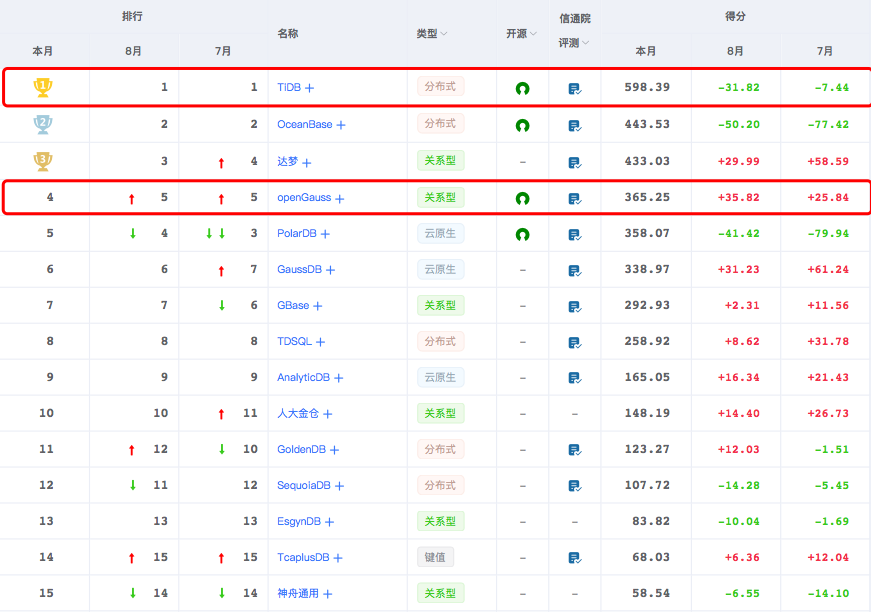Click the bronze trophy icon for rank 3
This screenshot has width=871, height=612.
[43, 161]
